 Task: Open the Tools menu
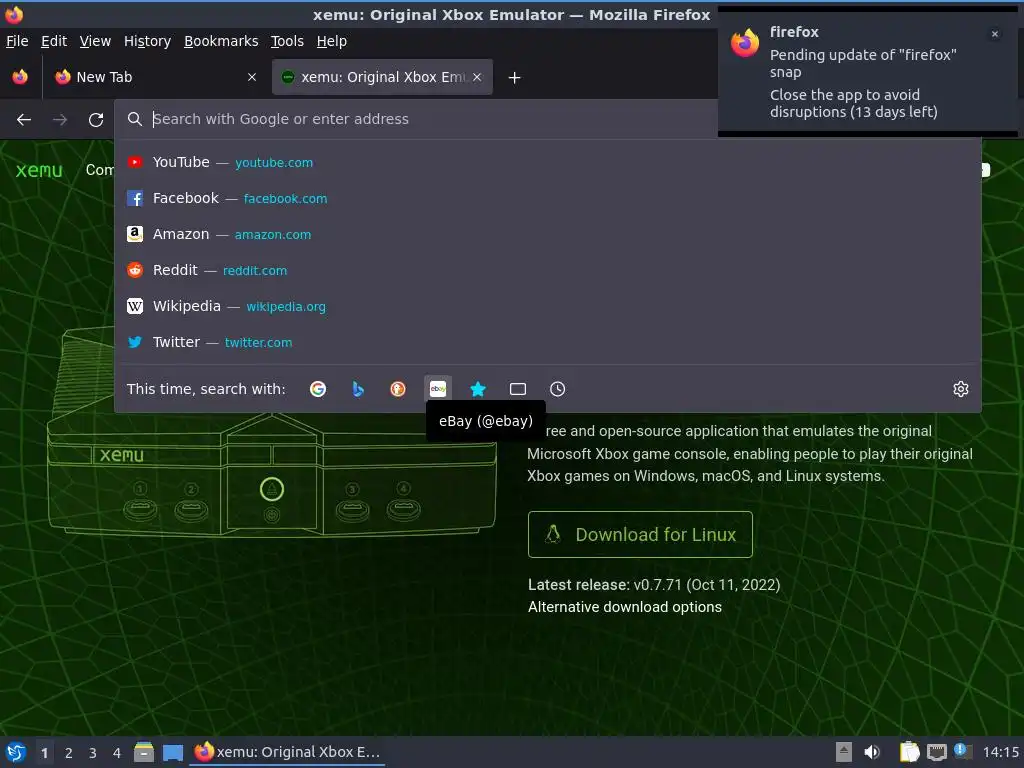tap(287, 41)
